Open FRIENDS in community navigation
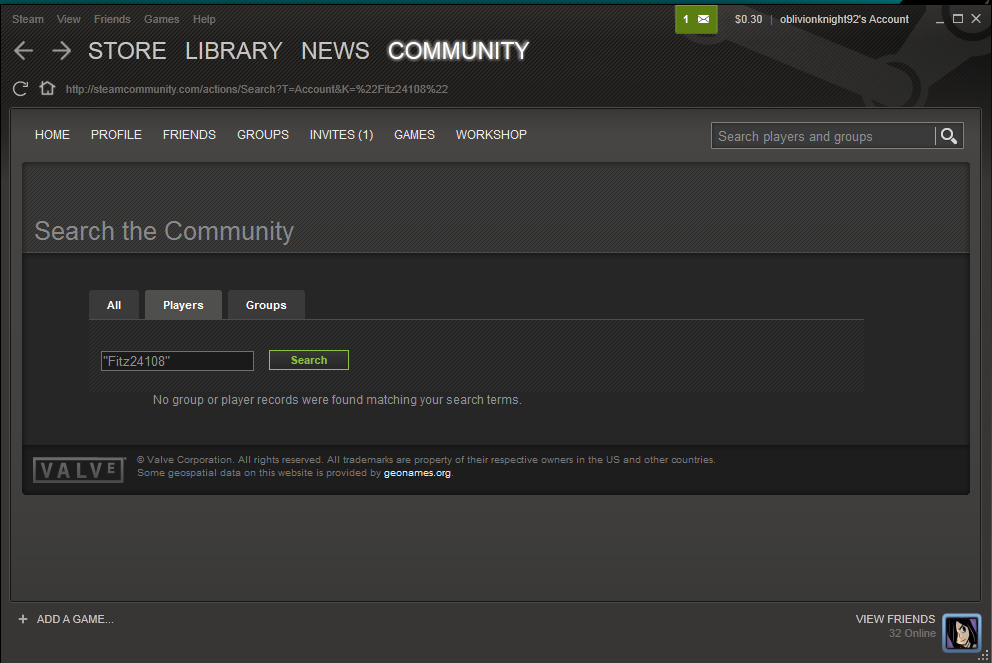Viewport: 992px width, 663px height. (189, 135)
